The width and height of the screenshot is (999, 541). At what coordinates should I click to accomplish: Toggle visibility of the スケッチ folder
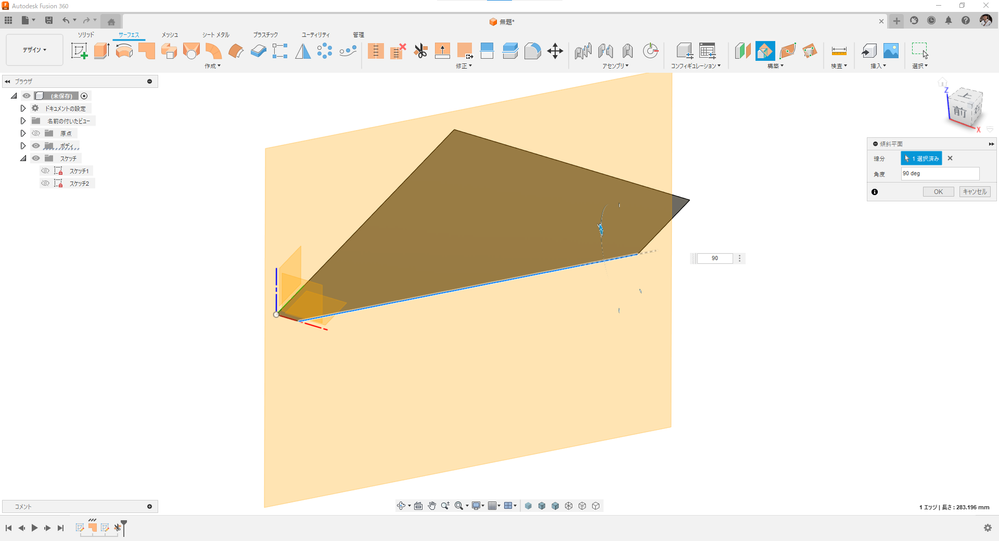click(36, 158)
